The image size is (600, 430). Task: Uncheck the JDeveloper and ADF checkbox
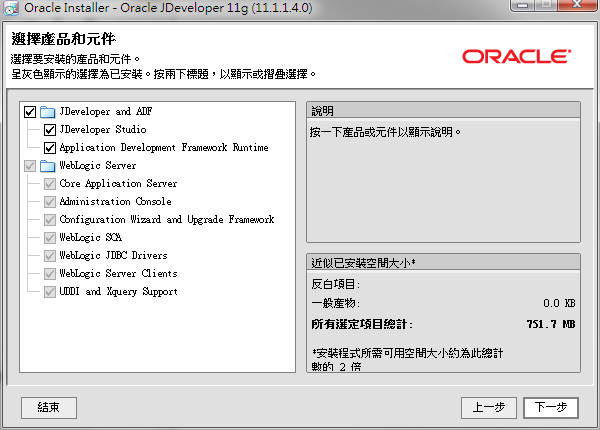pyautogui.click(x=30, y=112)
